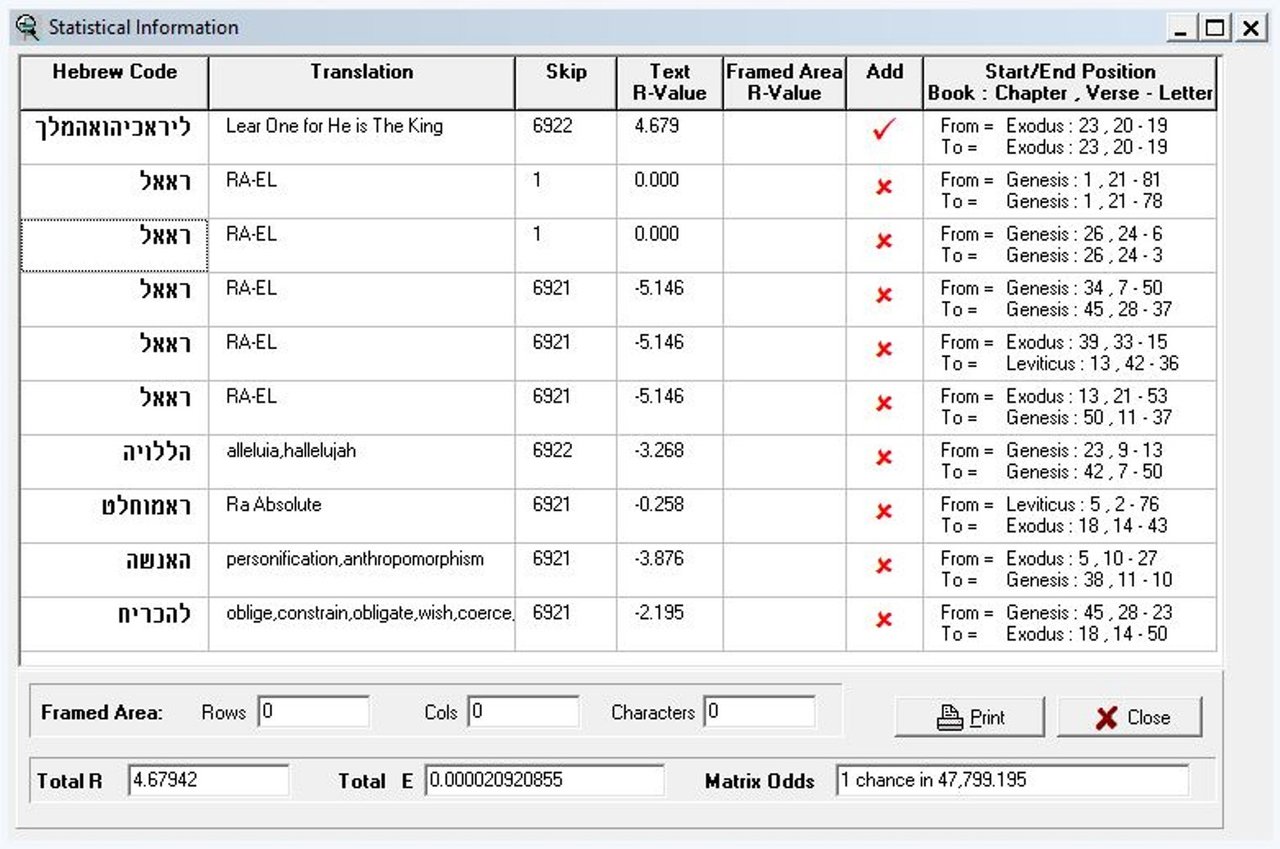Close window using title bar X
This screenshot has width=1280, height=849.
[1250, 28]
